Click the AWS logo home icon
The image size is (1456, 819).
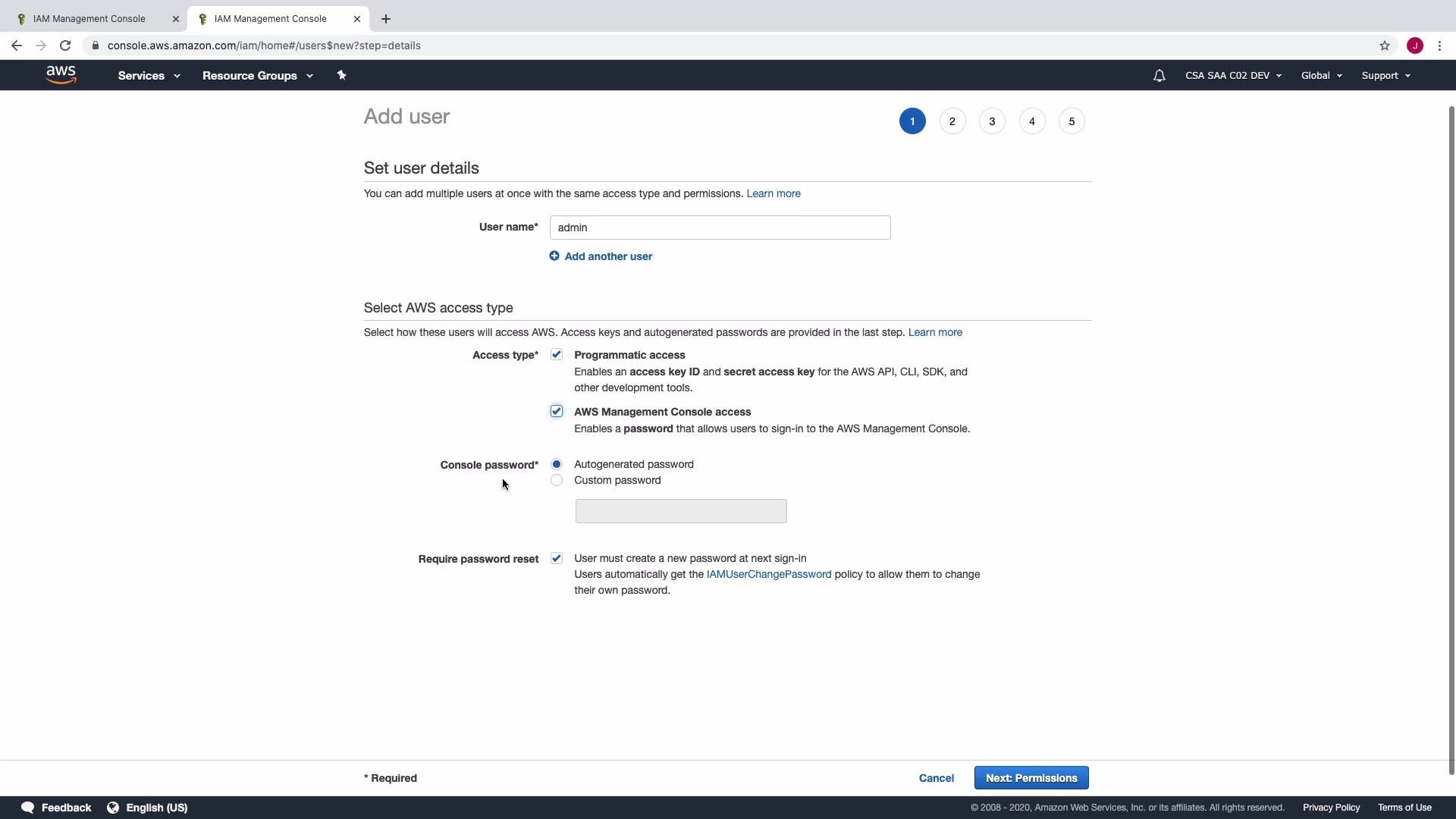(61, 74)
